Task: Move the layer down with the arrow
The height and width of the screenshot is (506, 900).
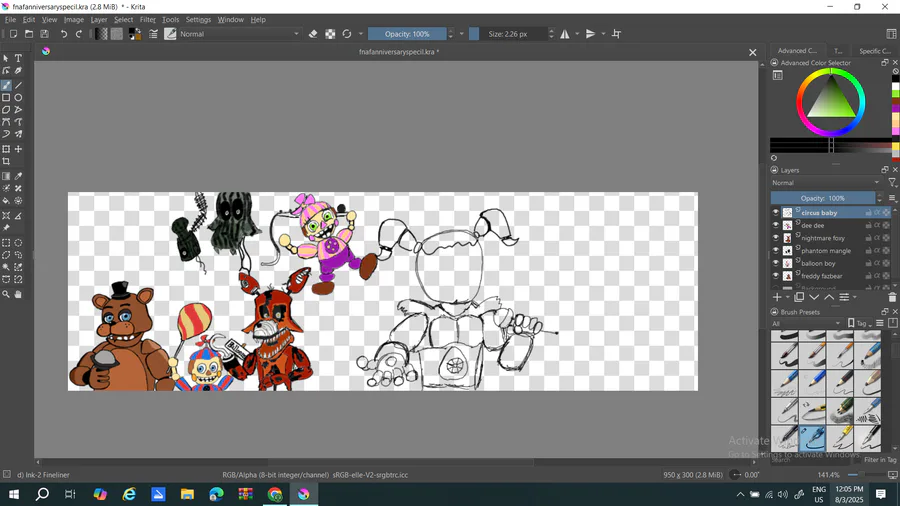Action: coord(814,297)
